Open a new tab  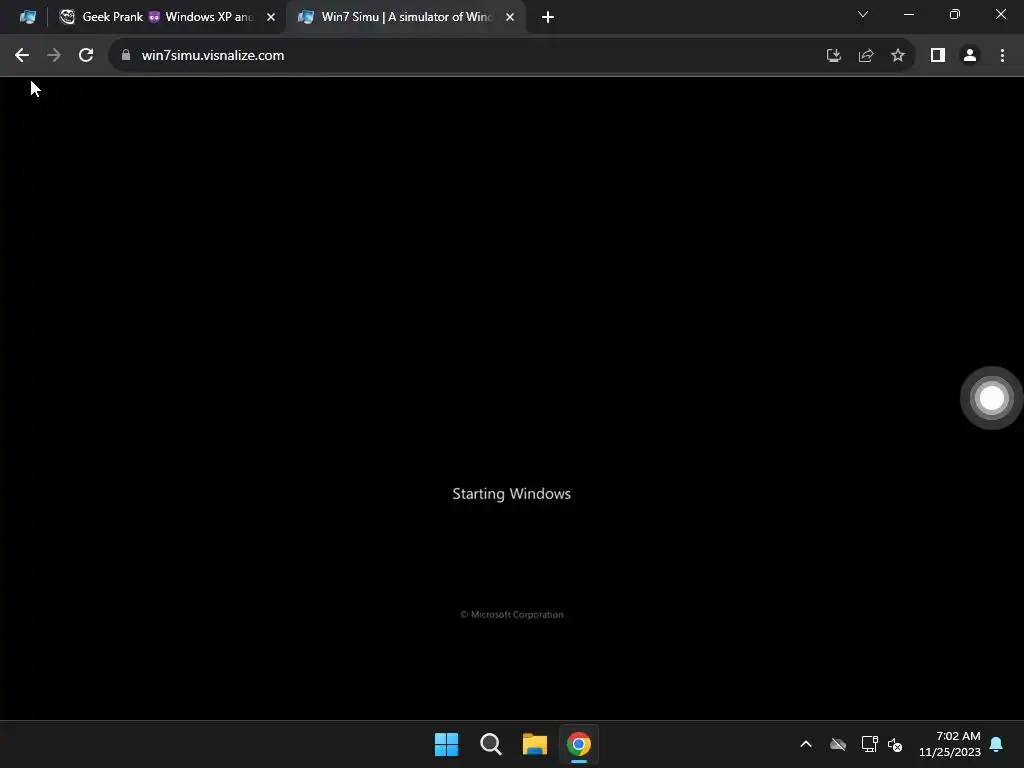(548, 17)
